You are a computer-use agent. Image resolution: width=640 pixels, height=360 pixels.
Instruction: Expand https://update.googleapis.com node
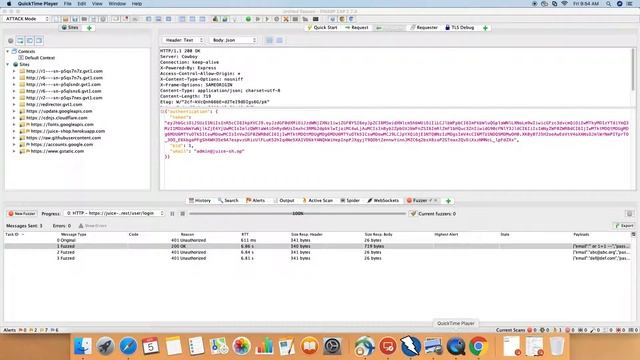coord(14,111)
